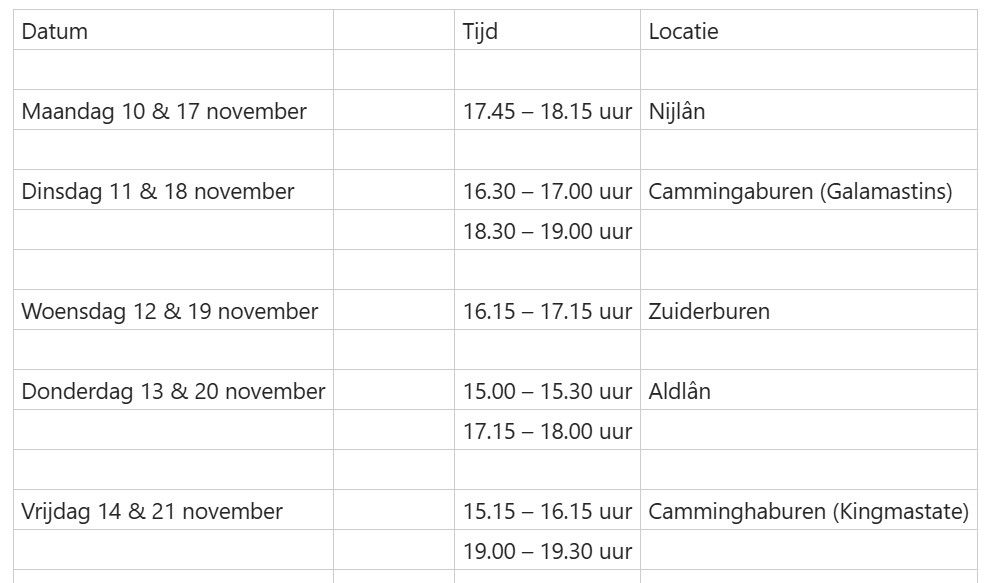Click the 17.45 – 18.15 uur time
The height and width of the screenshot is (583, 987).
547,111
